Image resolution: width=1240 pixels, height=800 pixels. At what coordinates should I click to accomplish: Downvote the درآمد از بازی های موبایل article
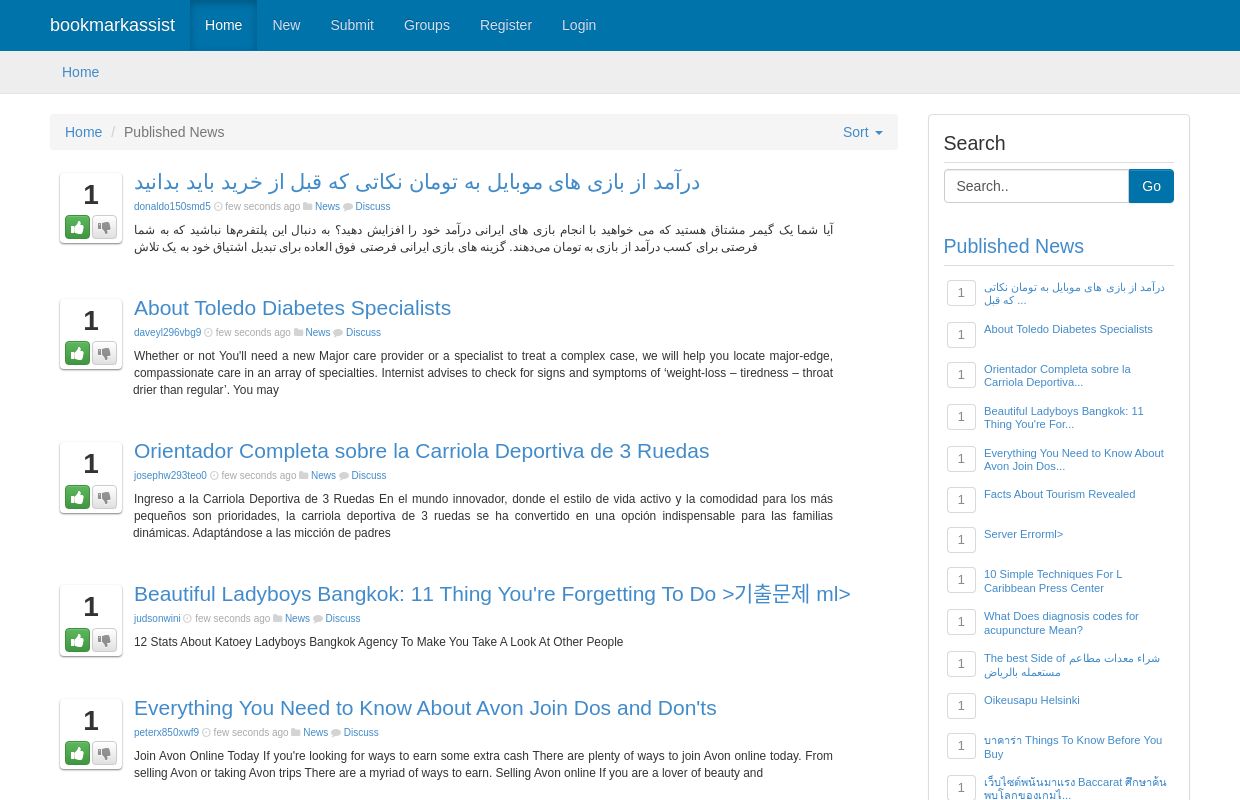(x=104, y=227)
